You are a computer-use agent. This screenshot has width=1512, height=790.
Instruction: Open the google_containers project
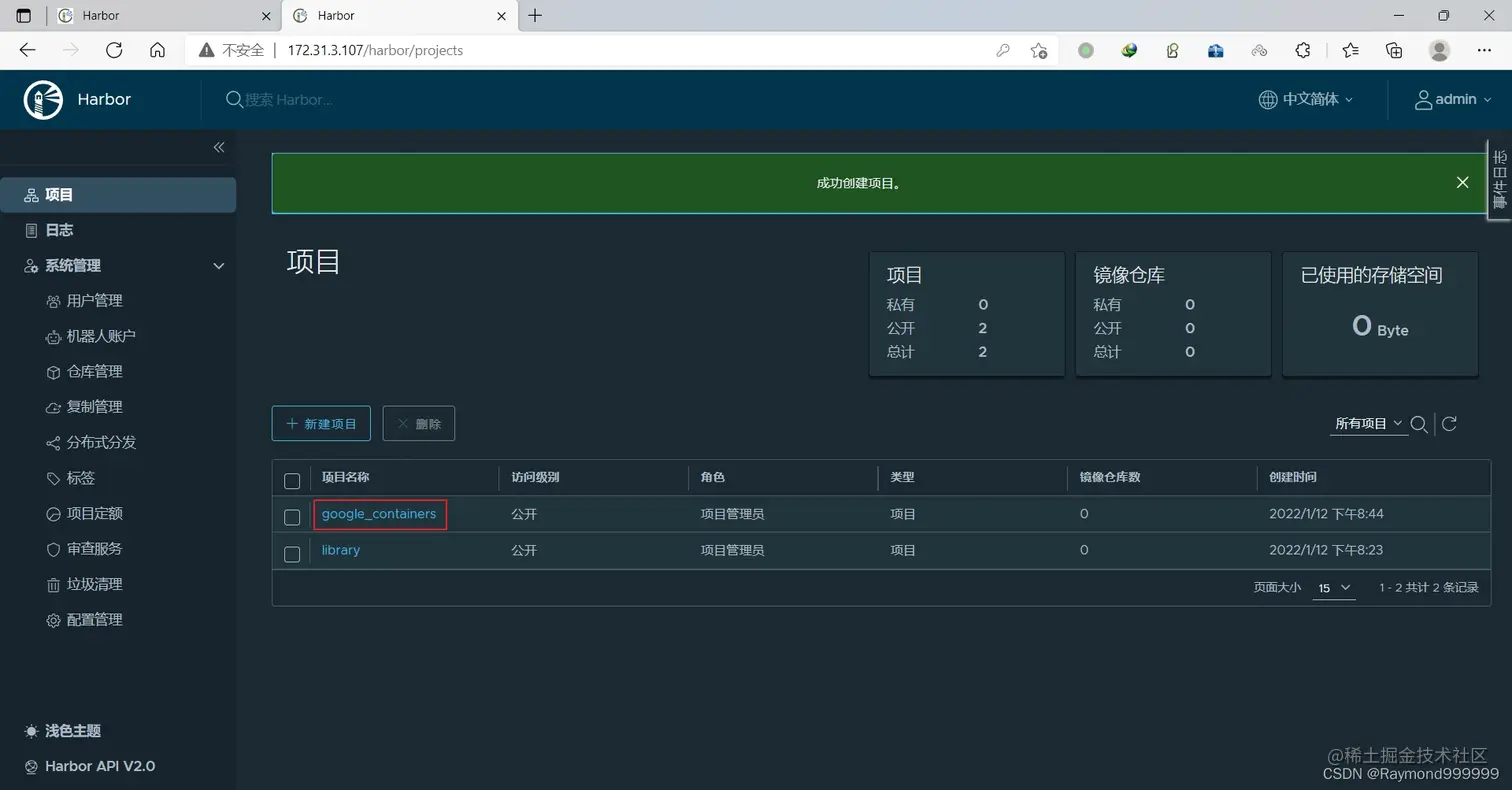coord(379,514)
